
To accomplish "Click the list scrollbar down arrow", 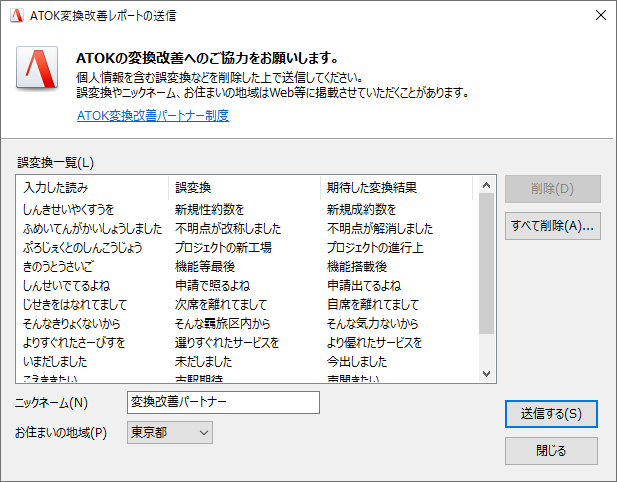I will [x=486, y=373].
